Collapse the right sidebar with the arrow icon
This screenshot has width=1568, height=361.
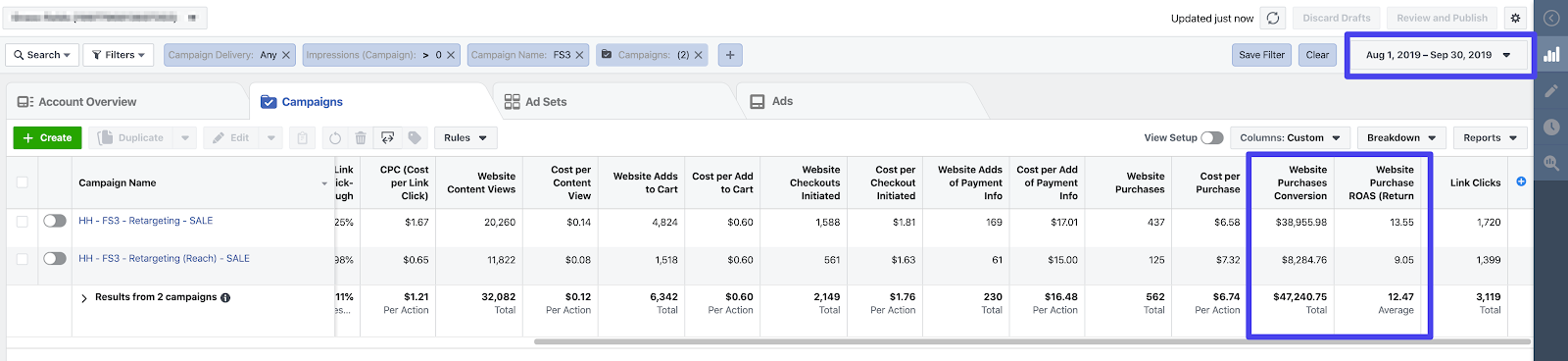tap(1551, 18)
